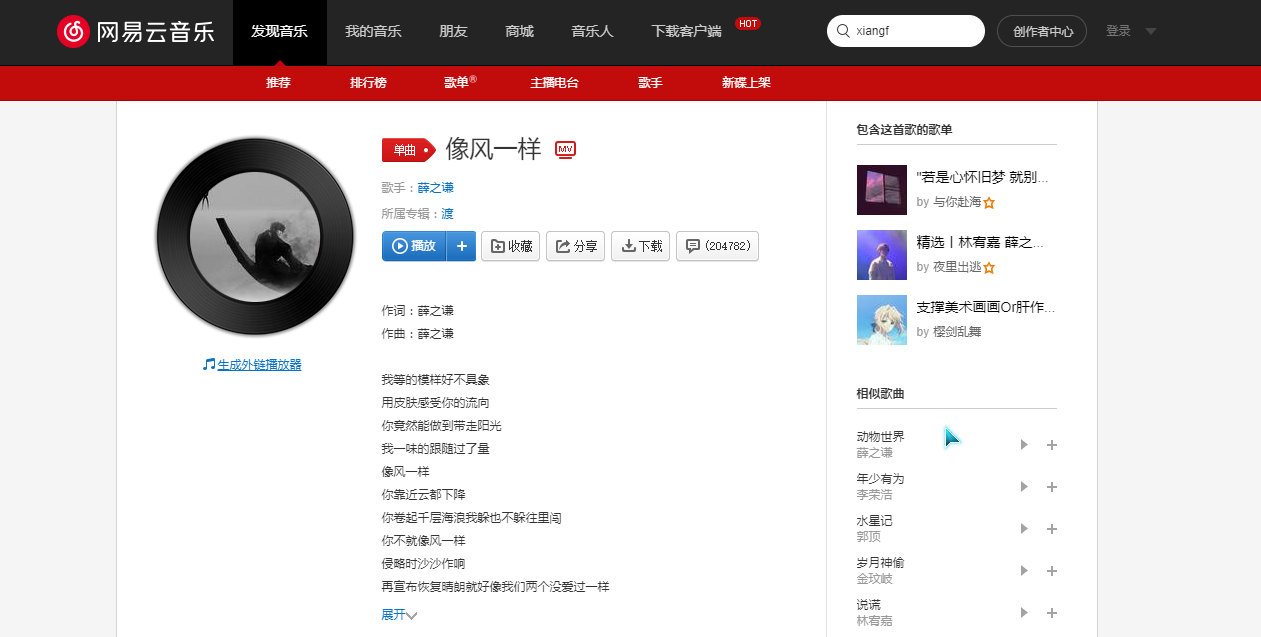
Task: Open 创作者中心 creator center
Action: point(1042,31)
